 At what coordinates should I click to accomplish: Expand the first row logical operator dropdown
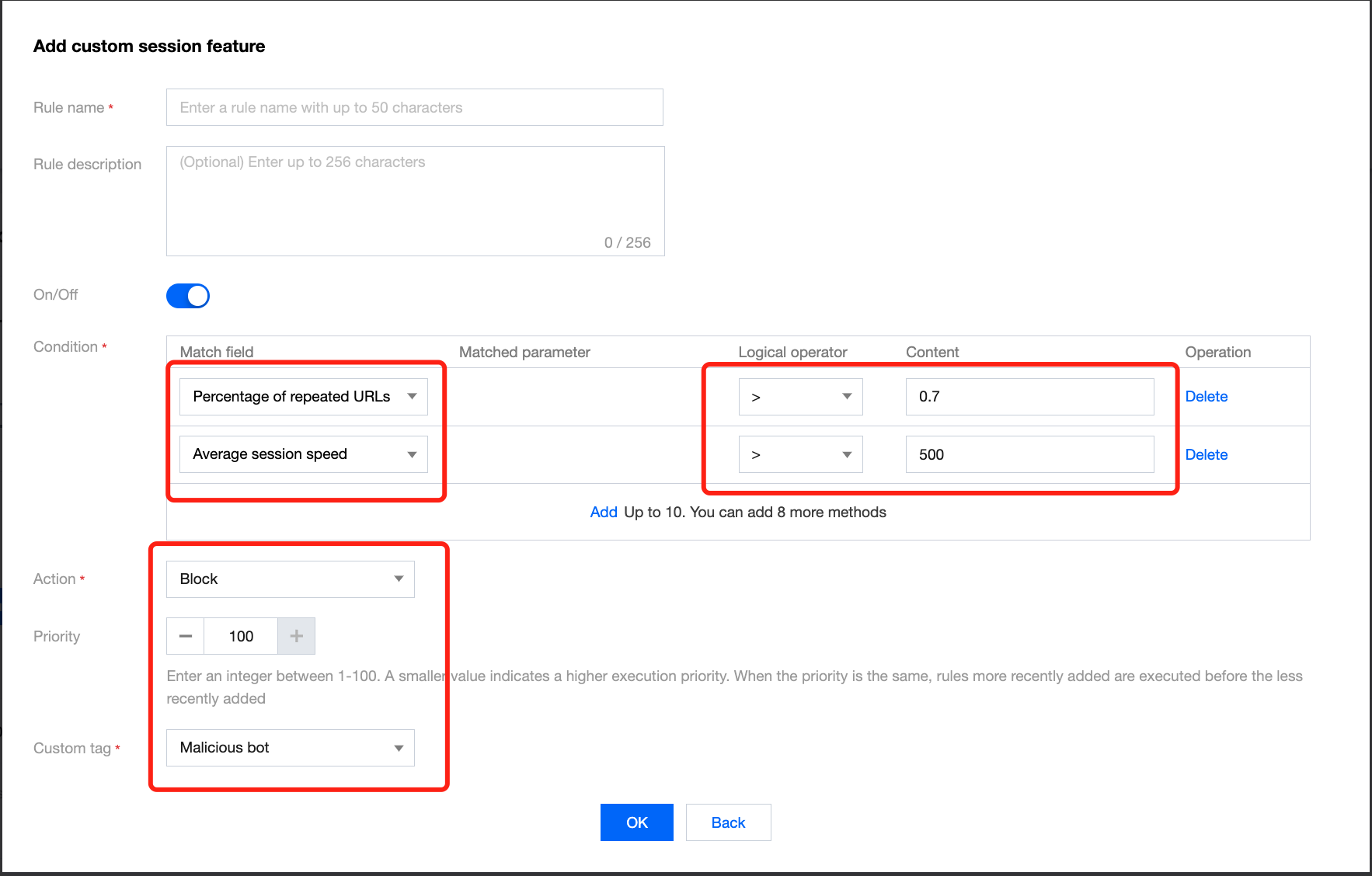[x=800, y=397]
